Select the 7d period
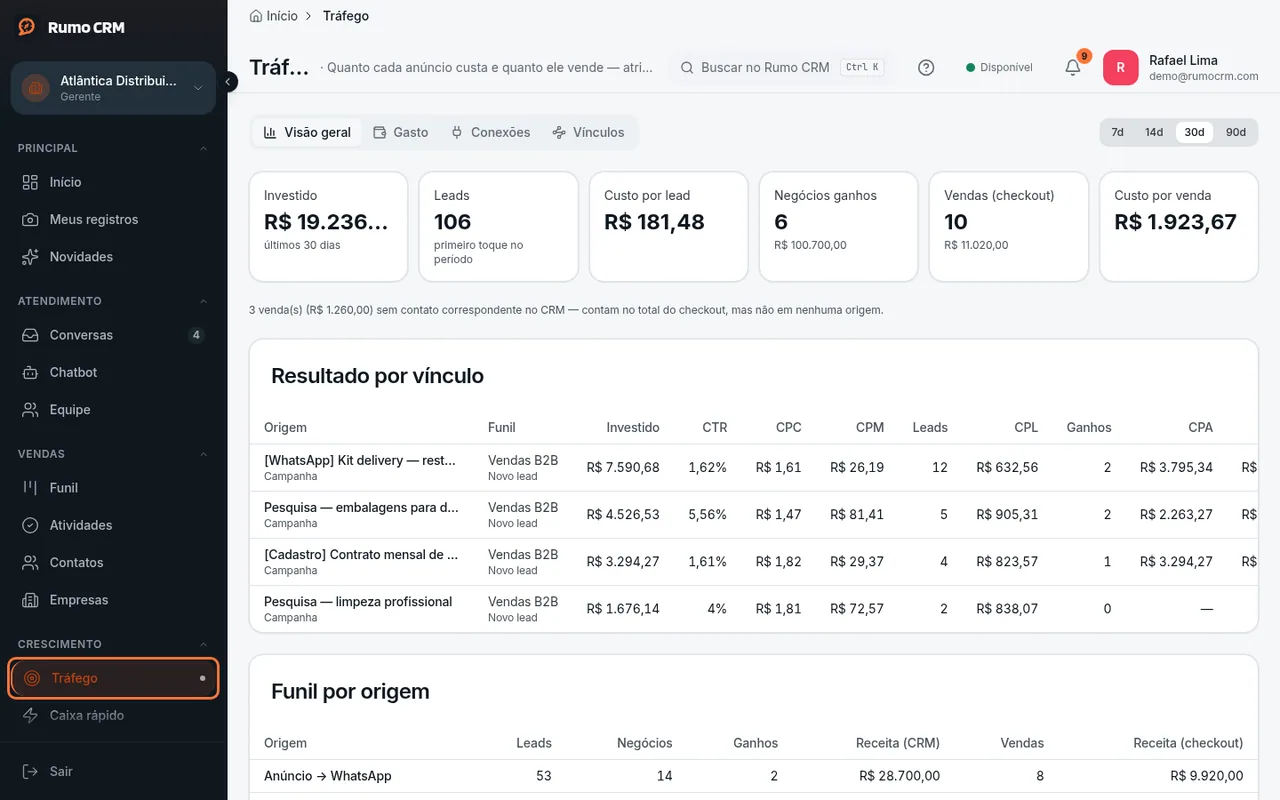This screenshot has height=800, width=1280. (x=1117, y=132)
